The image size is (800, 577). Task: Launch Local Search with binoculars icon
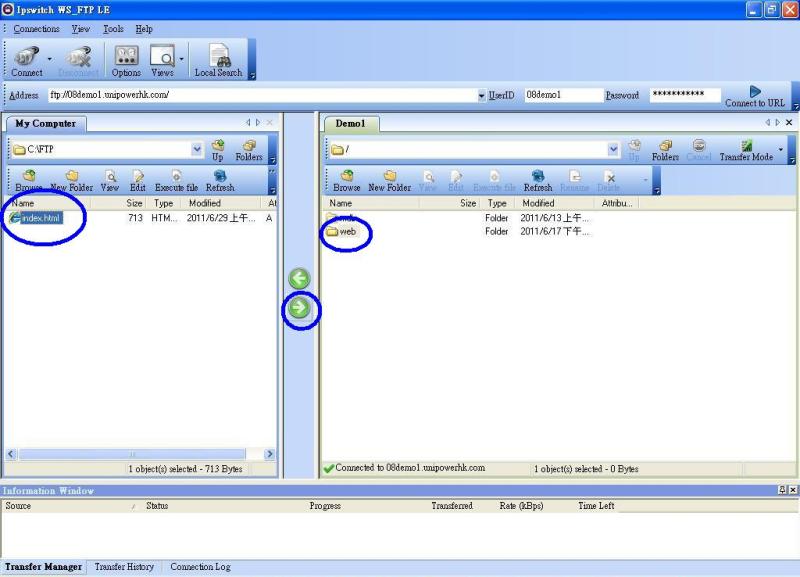pyautogui.click(x=218, y=62)
